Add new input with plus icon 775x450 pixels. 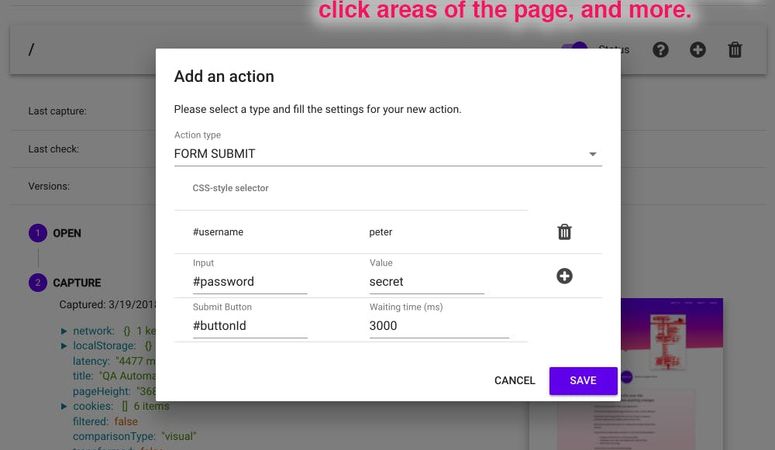(x=564, y=276)
